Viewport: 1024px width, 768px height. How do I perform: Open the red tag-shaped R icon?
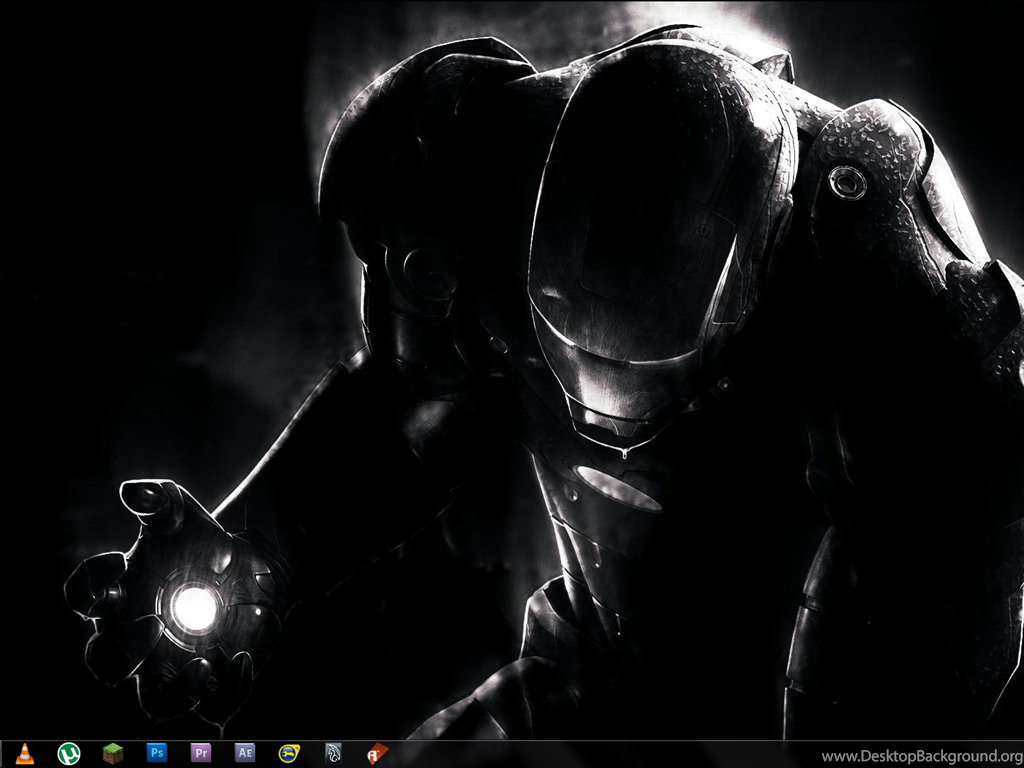(x=377, y=754)
